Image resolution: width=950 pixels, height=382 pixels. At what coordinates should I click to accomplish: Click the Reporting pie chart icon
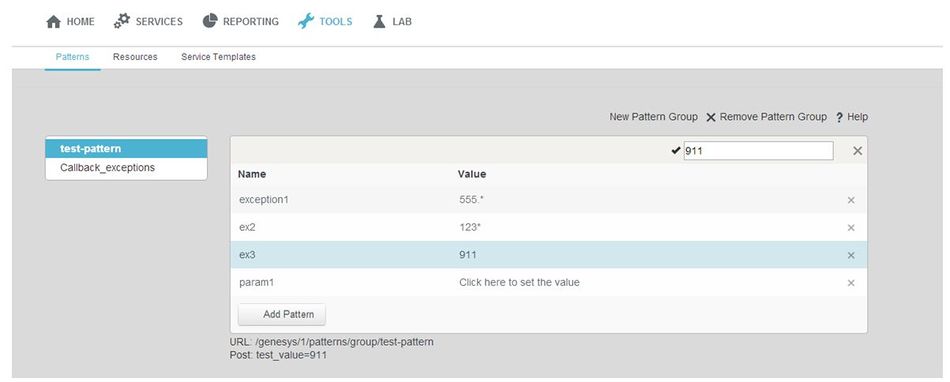coord(210,21)
